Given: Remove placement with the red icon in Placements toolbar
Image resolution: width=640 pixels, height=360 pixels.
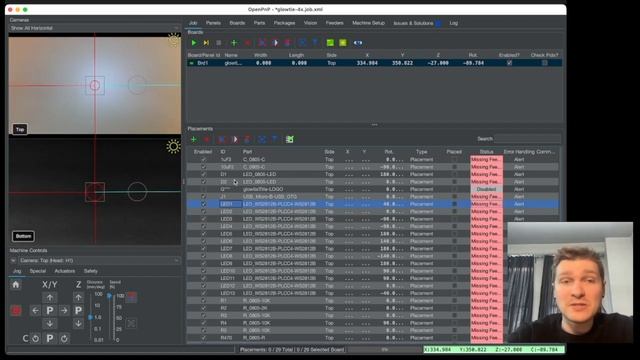Looking at the screenshot, I should 207,139.
